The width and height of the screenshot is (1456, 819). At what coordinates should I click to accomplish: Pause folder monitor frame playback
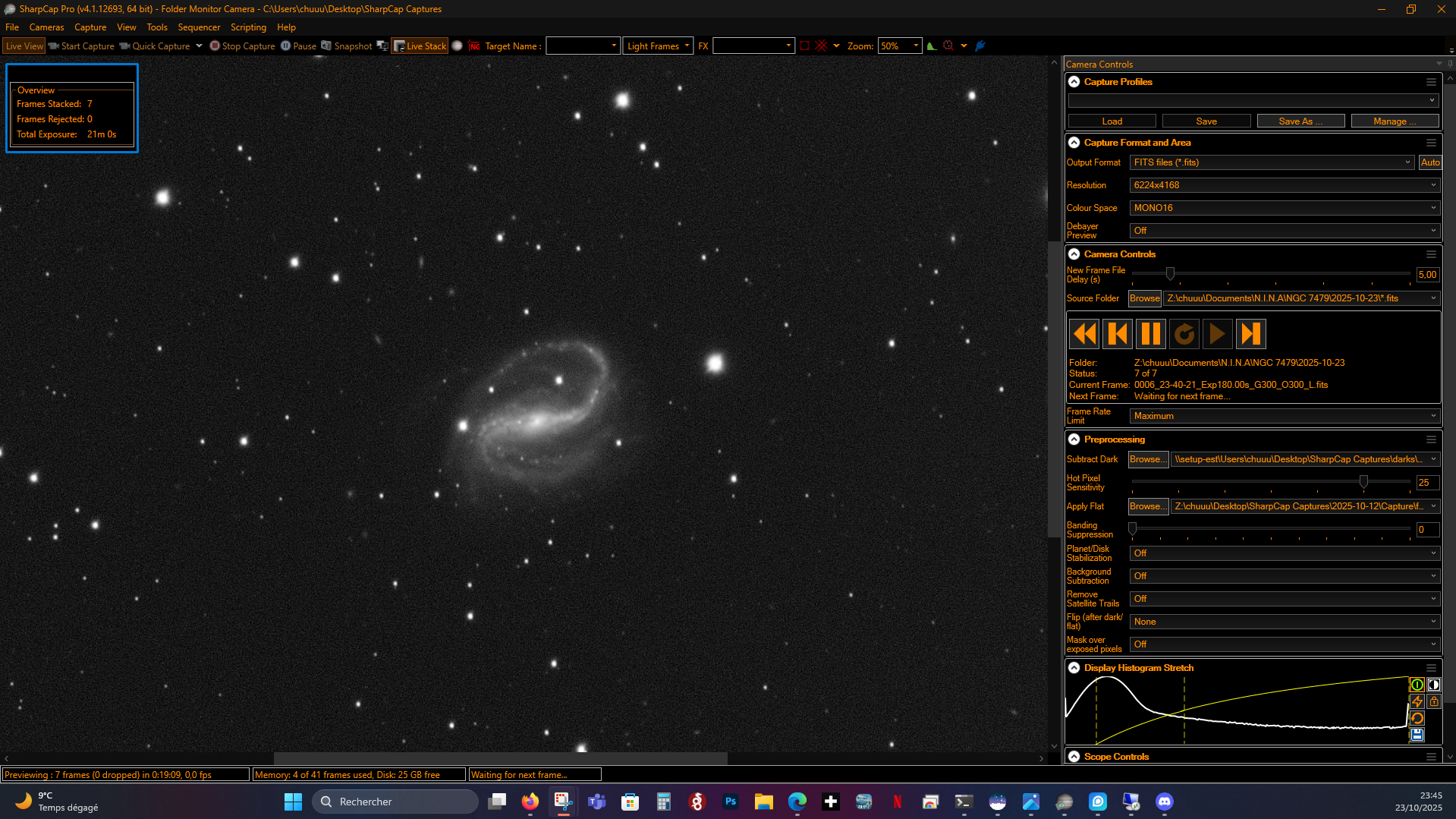tap(1150, 334)
